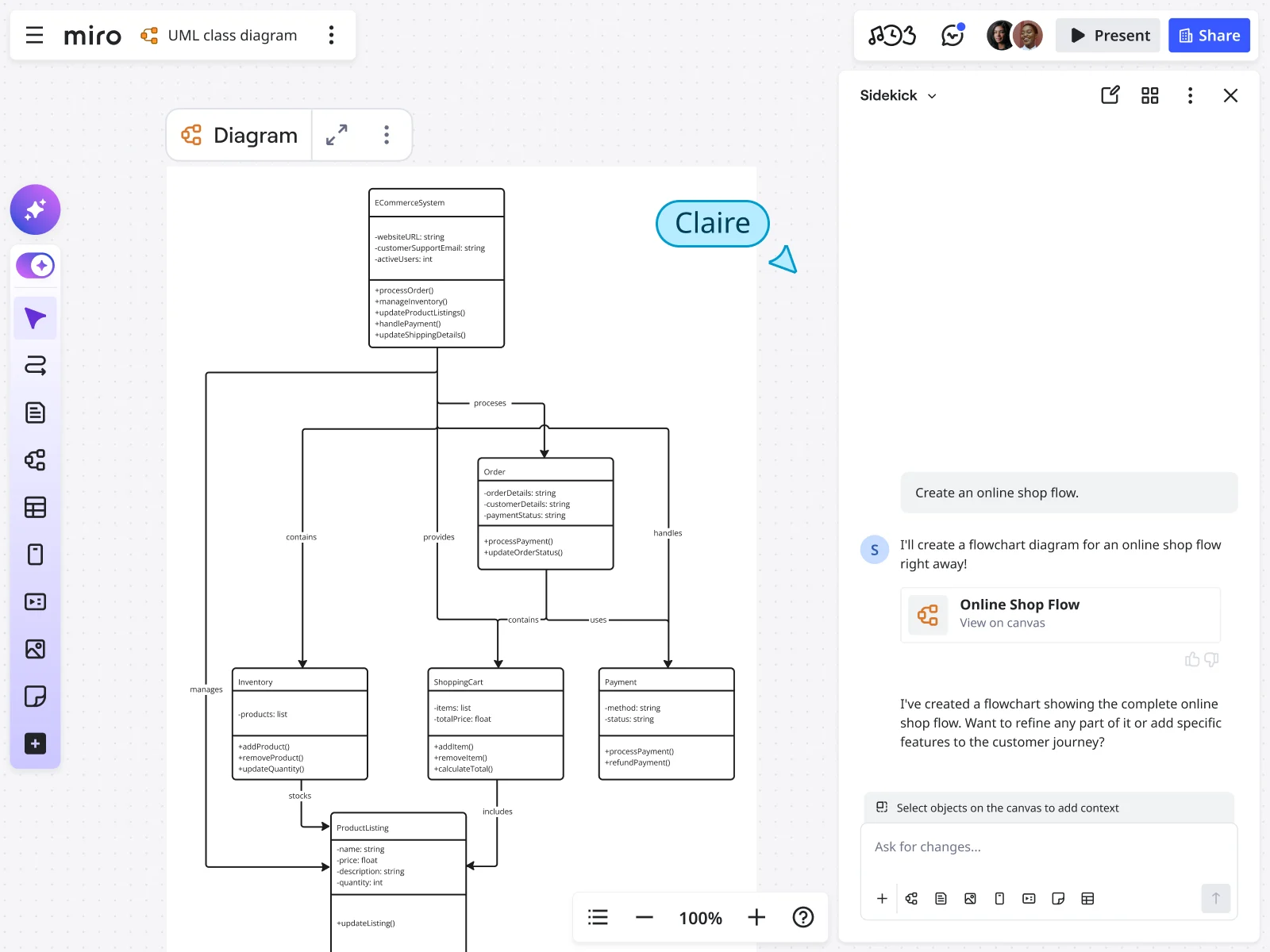
Task: Open Sidekick overflow menu with three dots
Action: coord(1190,95)
